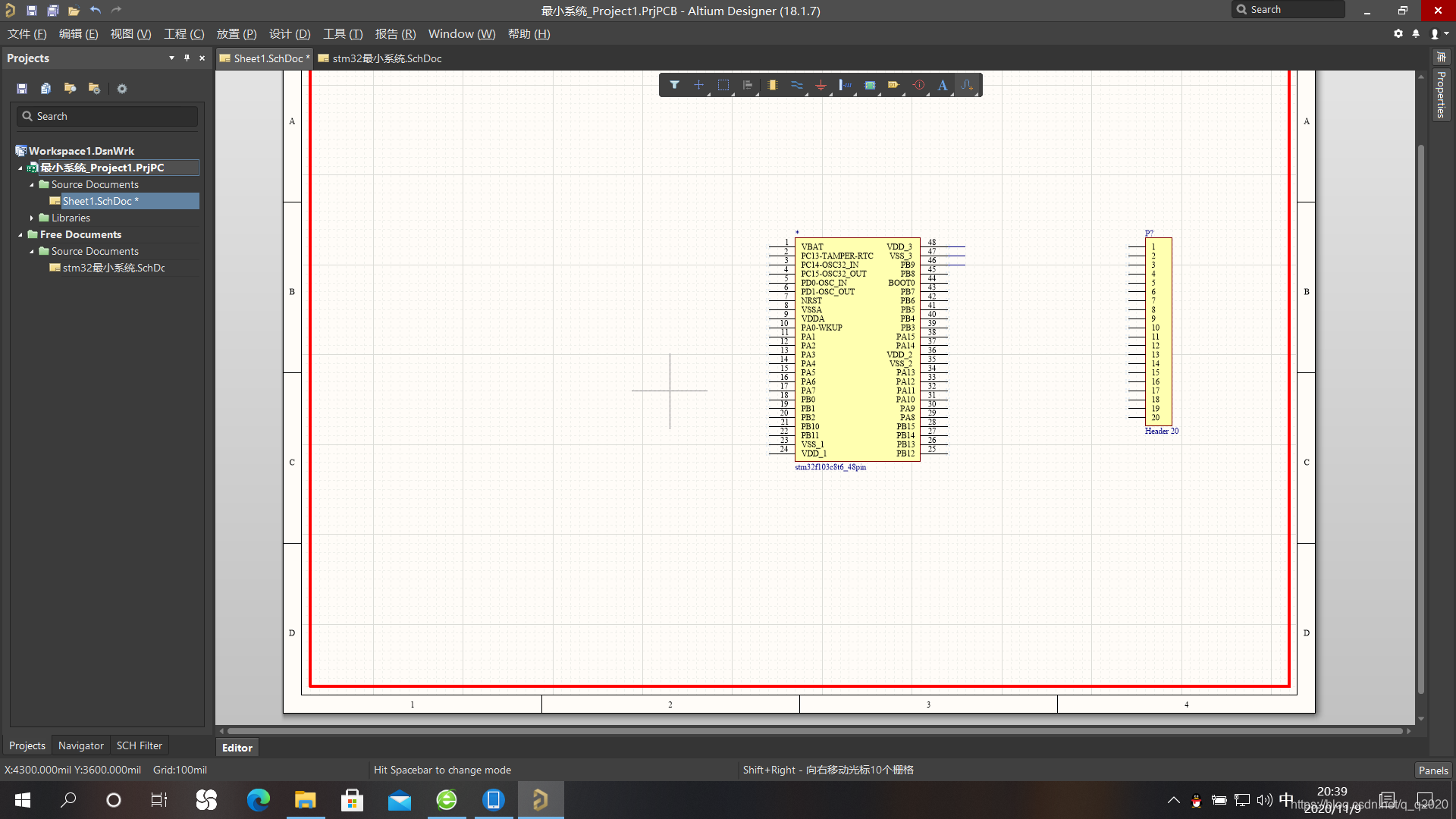The height and width of the screenshot is (819, 1456).
Task: Expand the Libraries folder
Action: 32,218
